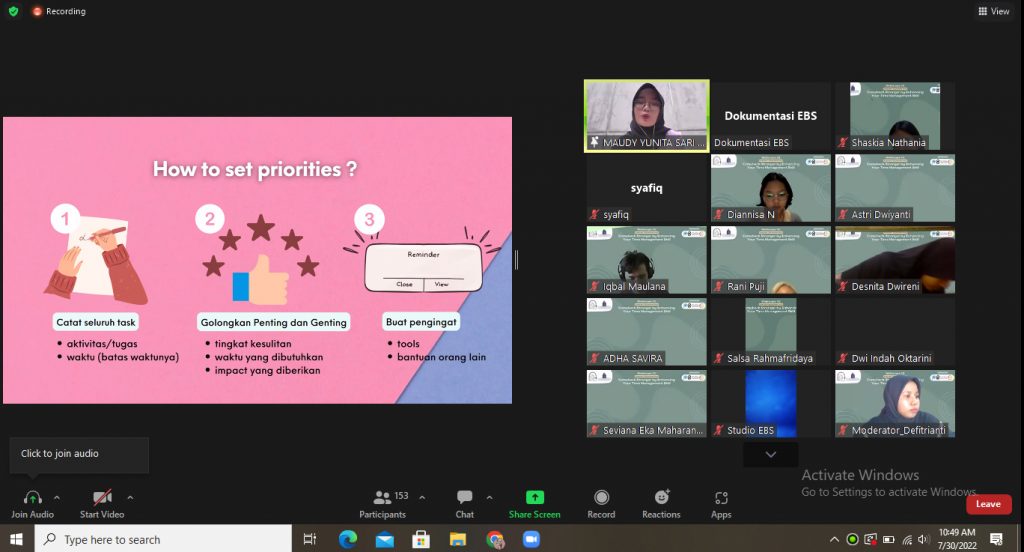The image size is (1024, 552).
Task: Show next page of participant thumbnails
Action: click(x=770, y=454)
